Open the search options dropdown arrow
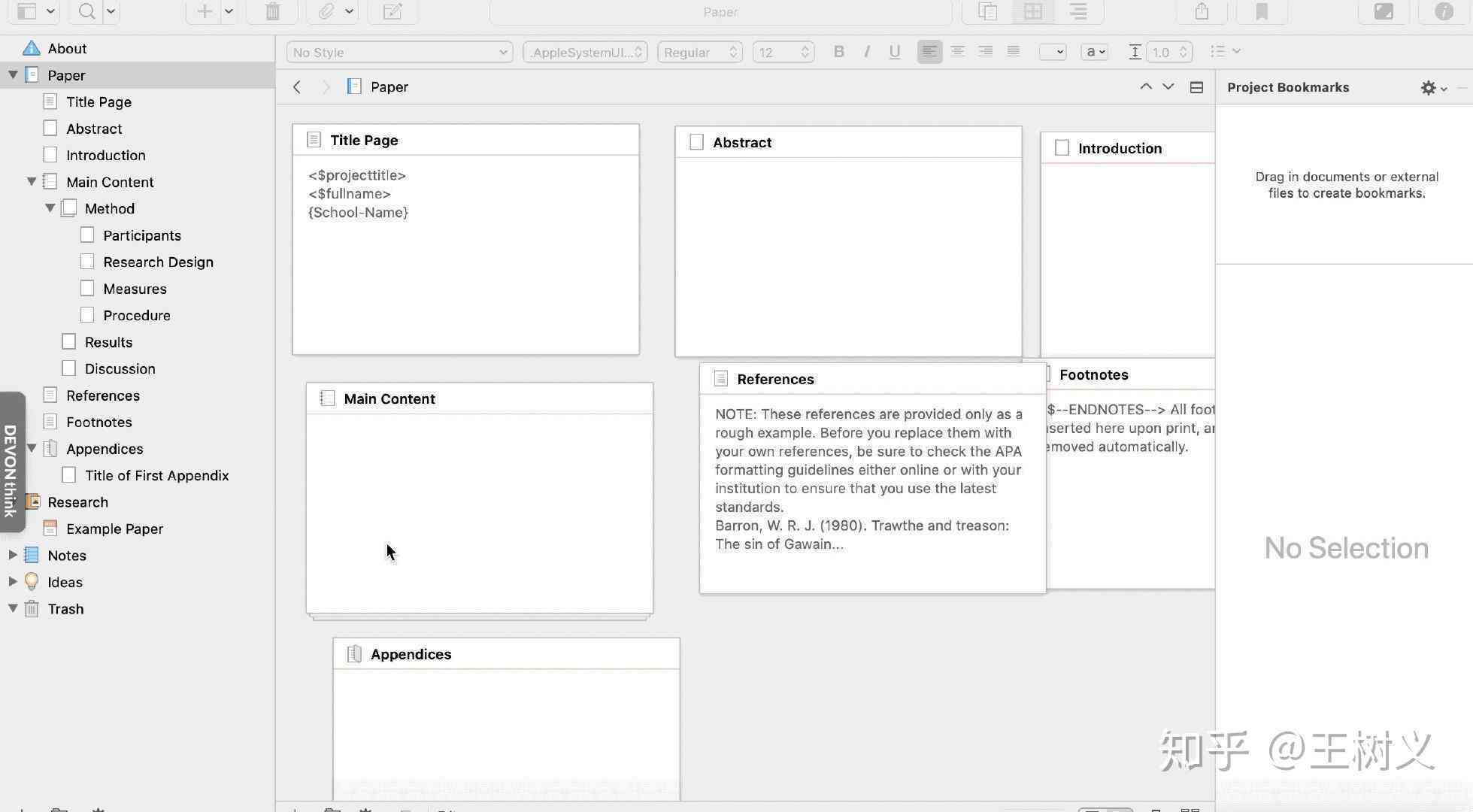 (x=111, y=11)
